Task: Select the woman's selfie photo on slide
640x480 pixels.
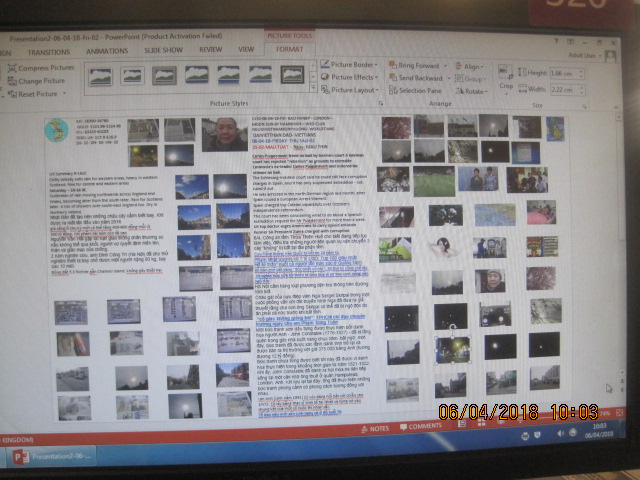Action: point(224,134)
